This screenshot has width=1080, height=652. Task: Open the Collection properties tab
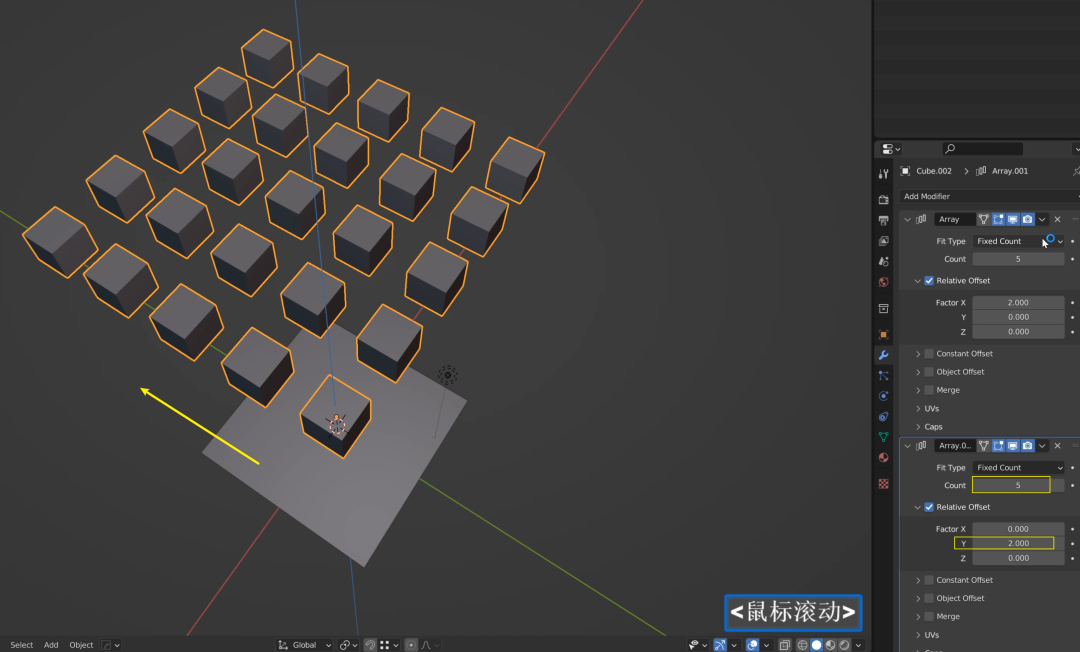pyautogui.click(x=884, y=308)
